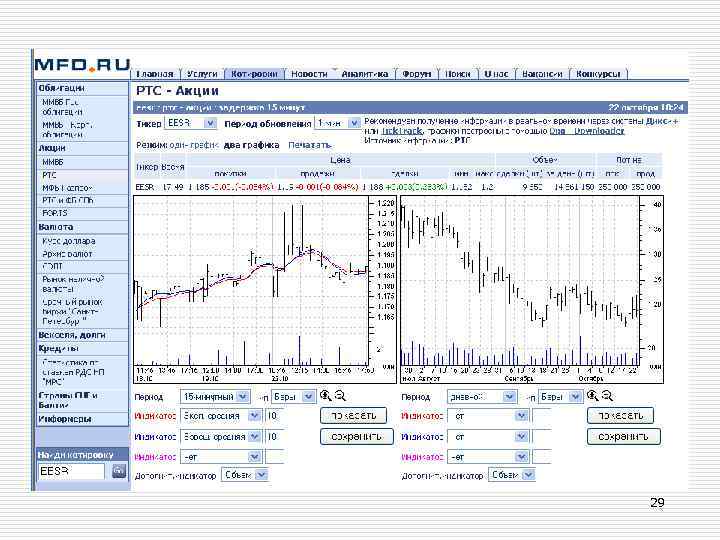This screenshot has width=720, height=540.
Task: Zoom out on the left chart
Action: [340, 395]
